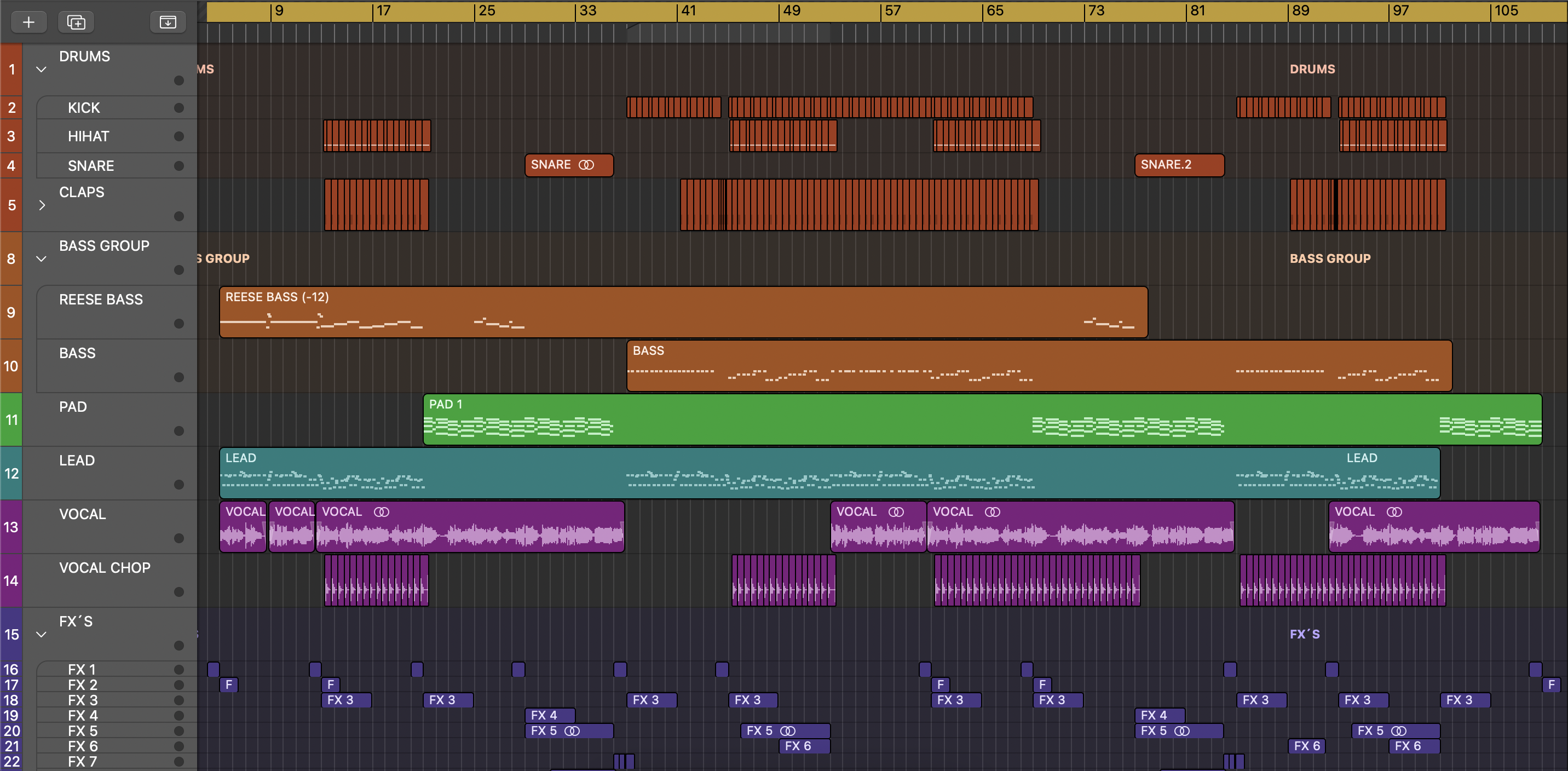Click bar 97 in the ruler
The height and width of the screenshot is (771, 1568).
(x=1400, y=11)
